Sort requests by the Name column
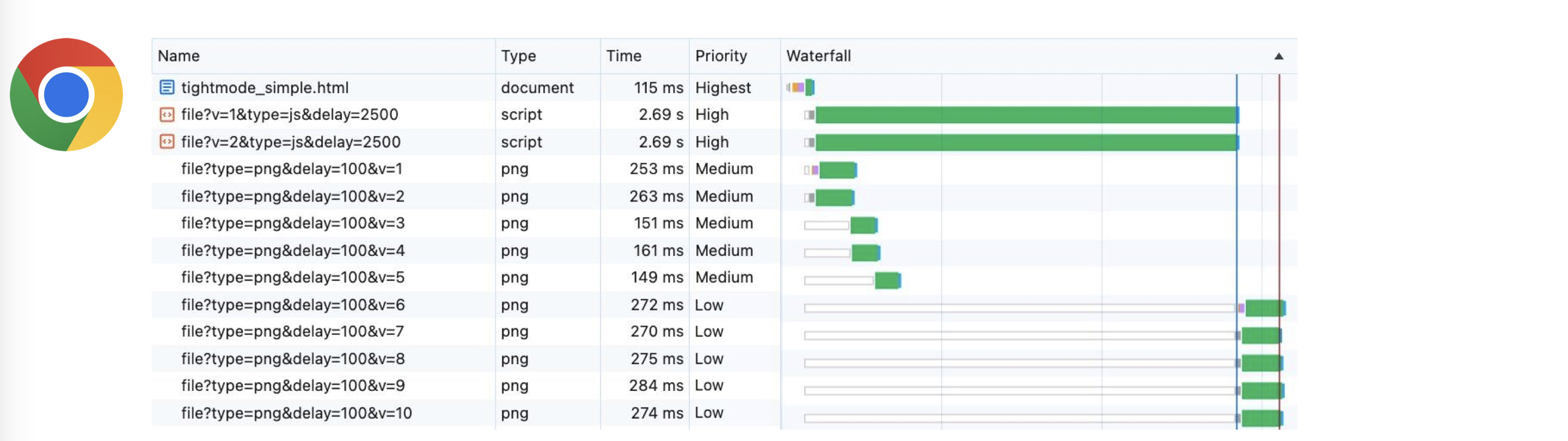The width and height of the screenshot is (1568, 441). pyautogui.click(x=179, y=56)
